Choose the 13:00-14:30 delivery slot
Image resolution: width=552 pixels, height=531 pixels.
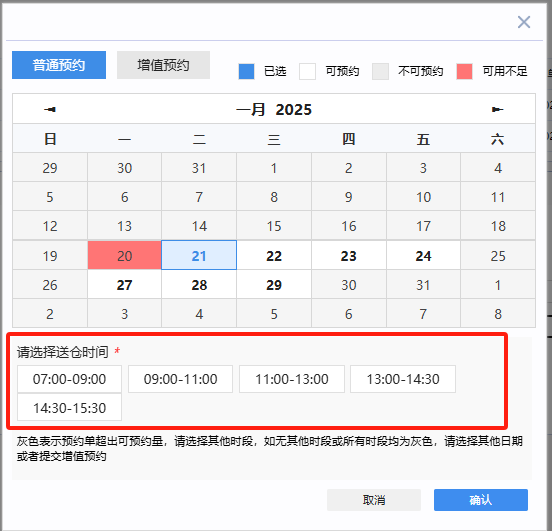coord(403,379)
